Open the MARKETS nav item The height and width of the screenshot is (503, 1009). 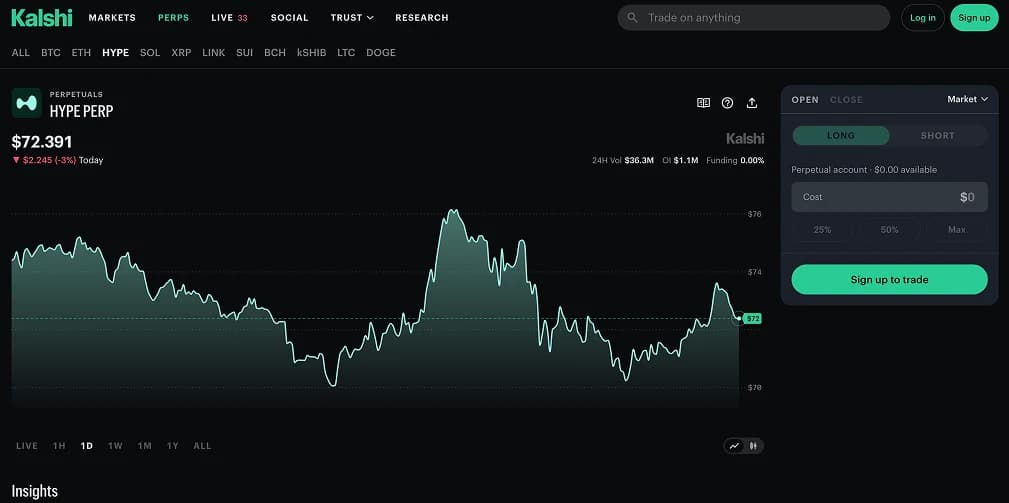112,18
